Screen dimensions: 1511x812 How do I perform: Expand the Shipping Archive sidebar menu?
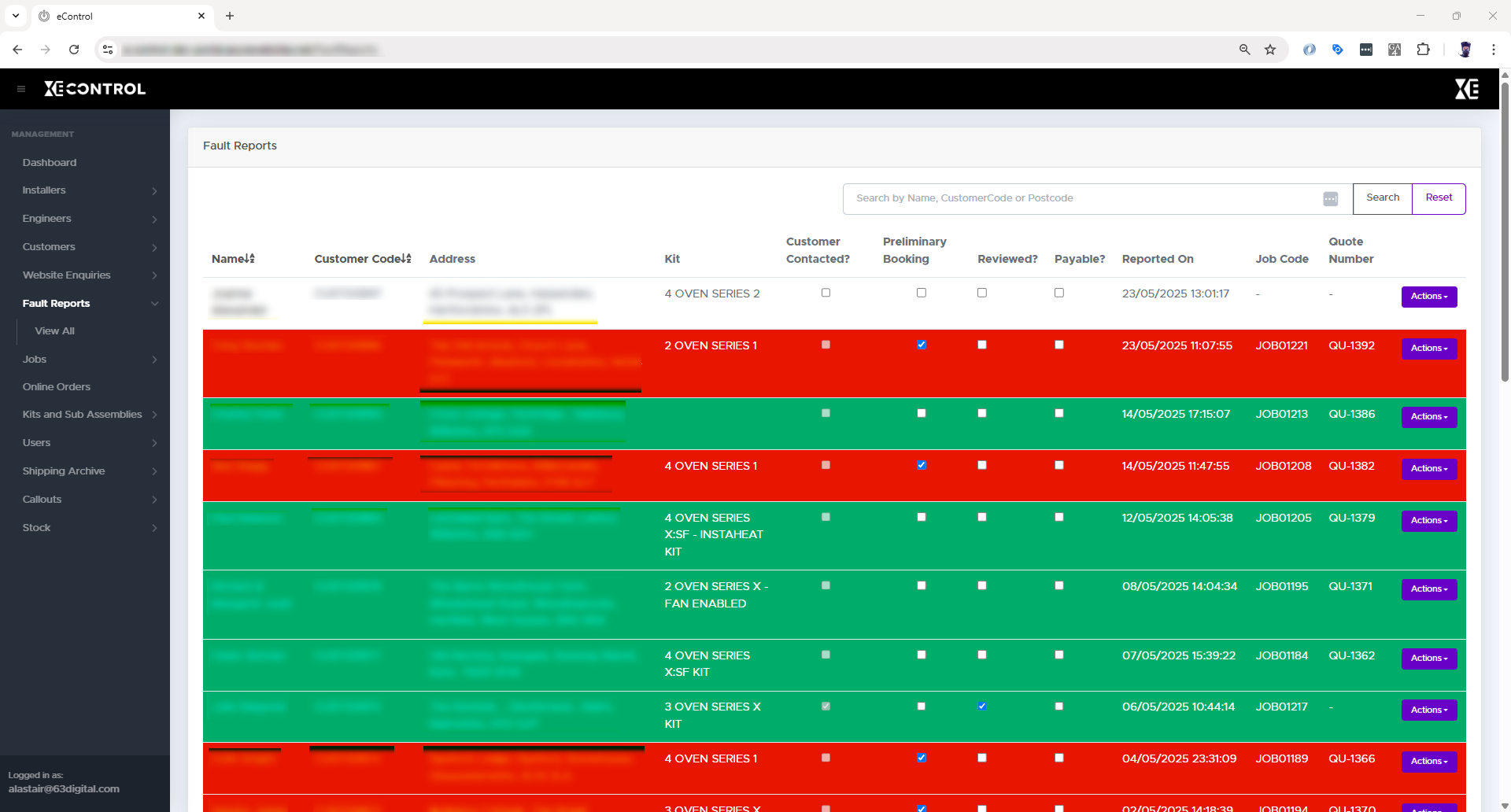(85, 471)
